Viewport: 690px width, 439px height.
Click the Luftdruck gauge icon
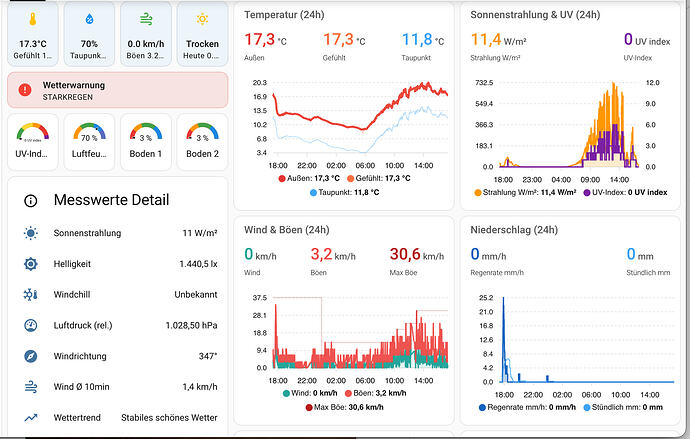(30, 326)
